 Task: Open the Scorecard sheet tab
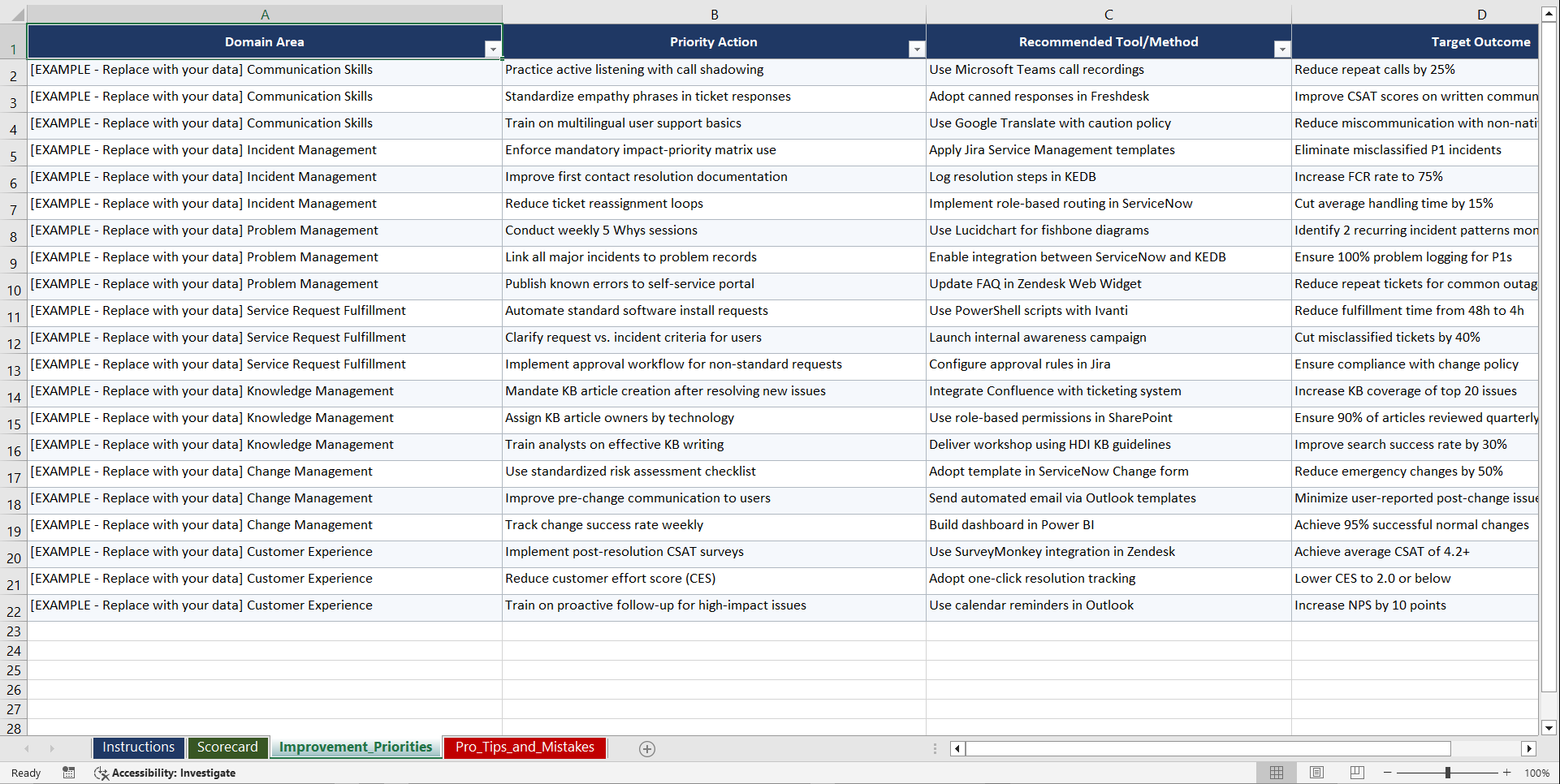[228, 747]
